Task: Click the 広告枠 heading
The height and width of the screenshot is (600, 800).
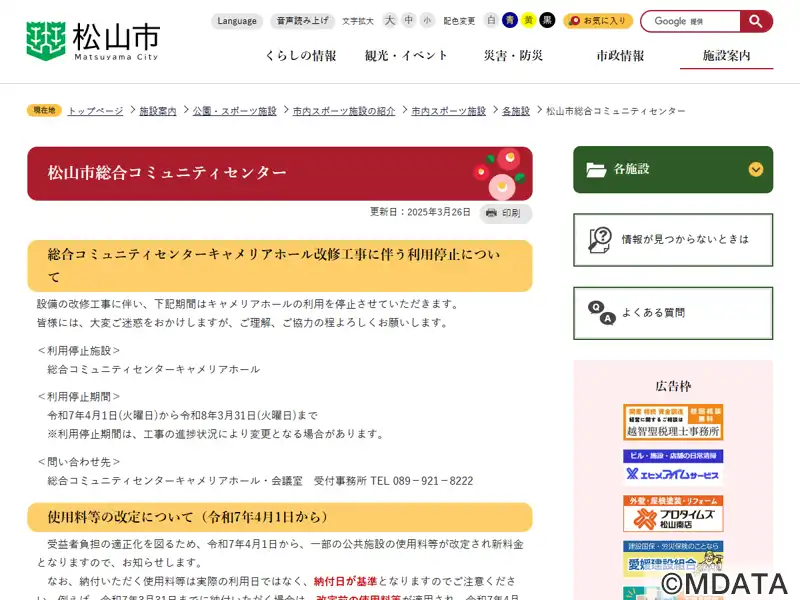Action: 673,386
